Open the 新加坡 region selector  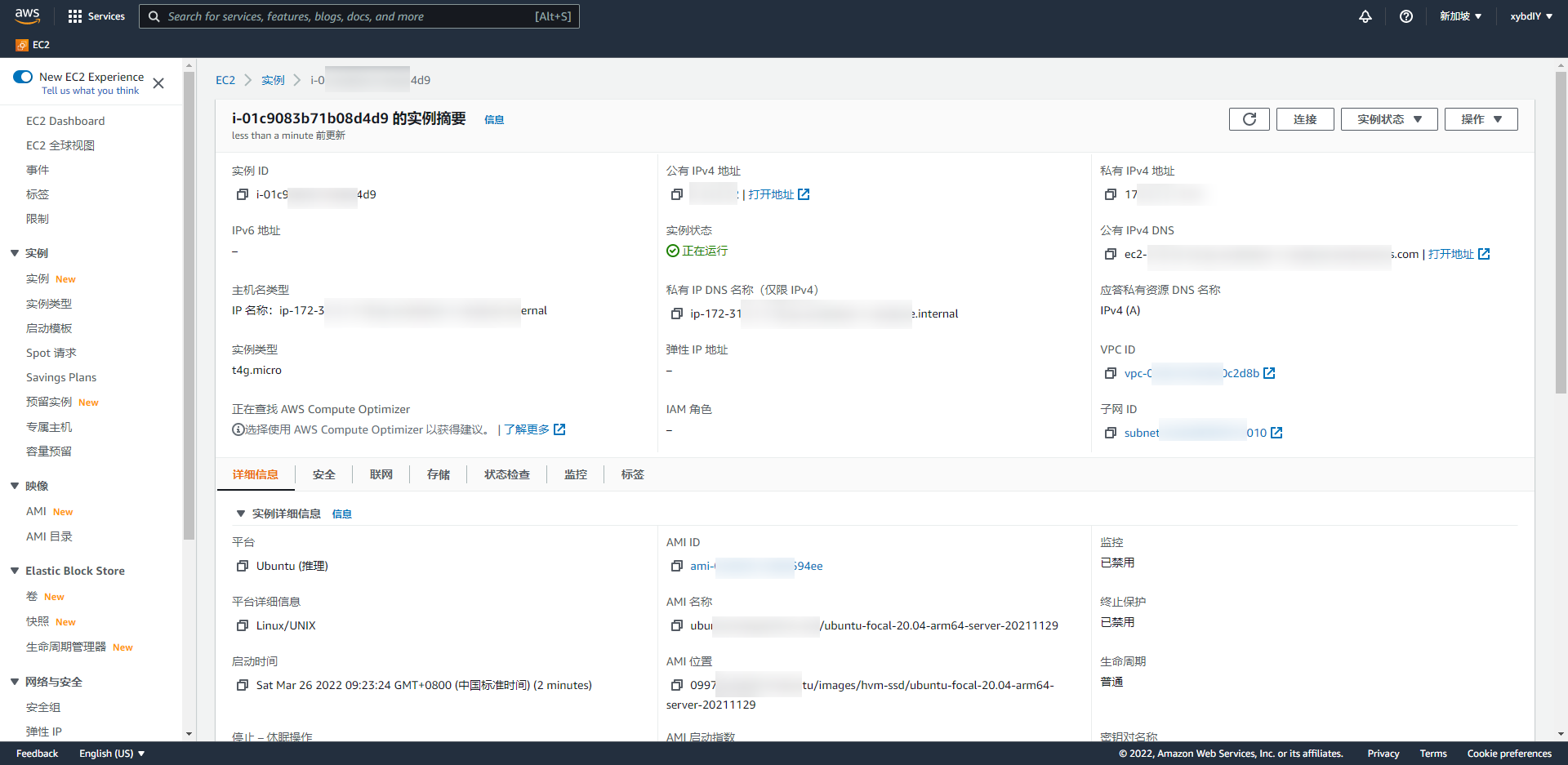pos(1460,16)
